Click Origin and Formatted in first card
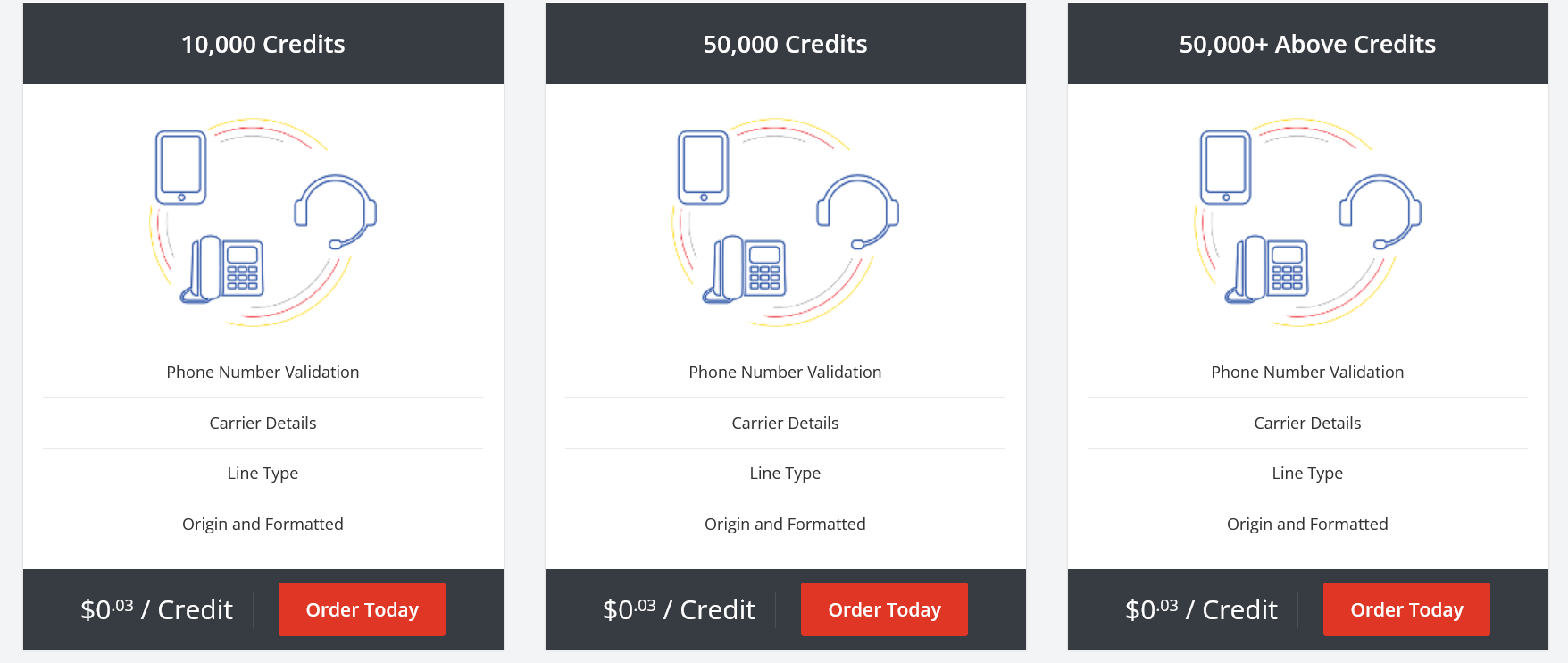Image resolution: width=1568 pixels, height=663 pixels. [263, 524]
